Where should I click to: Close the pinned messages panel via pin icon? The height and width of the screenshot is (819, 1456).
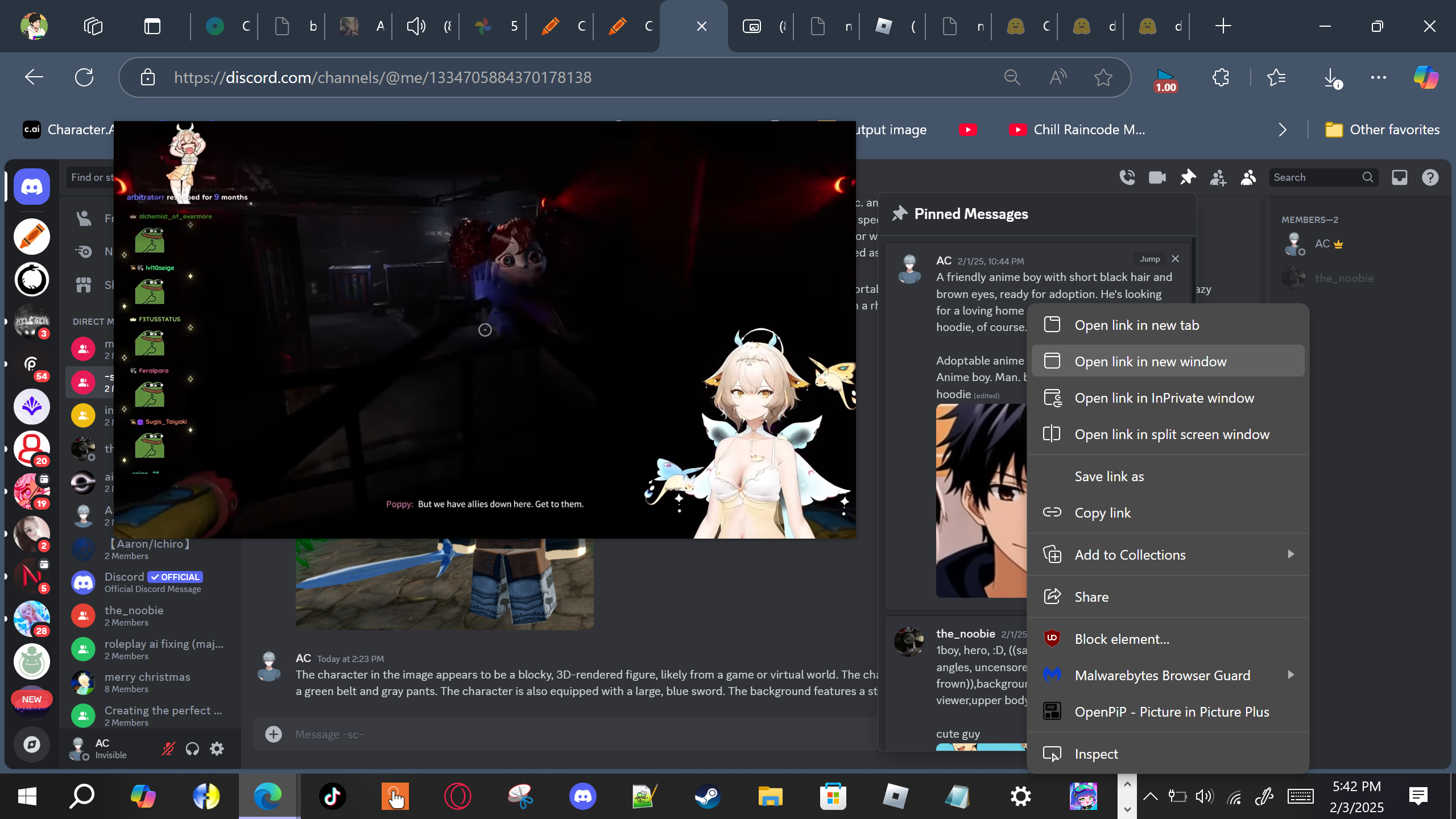click(x=1188, y=177)
